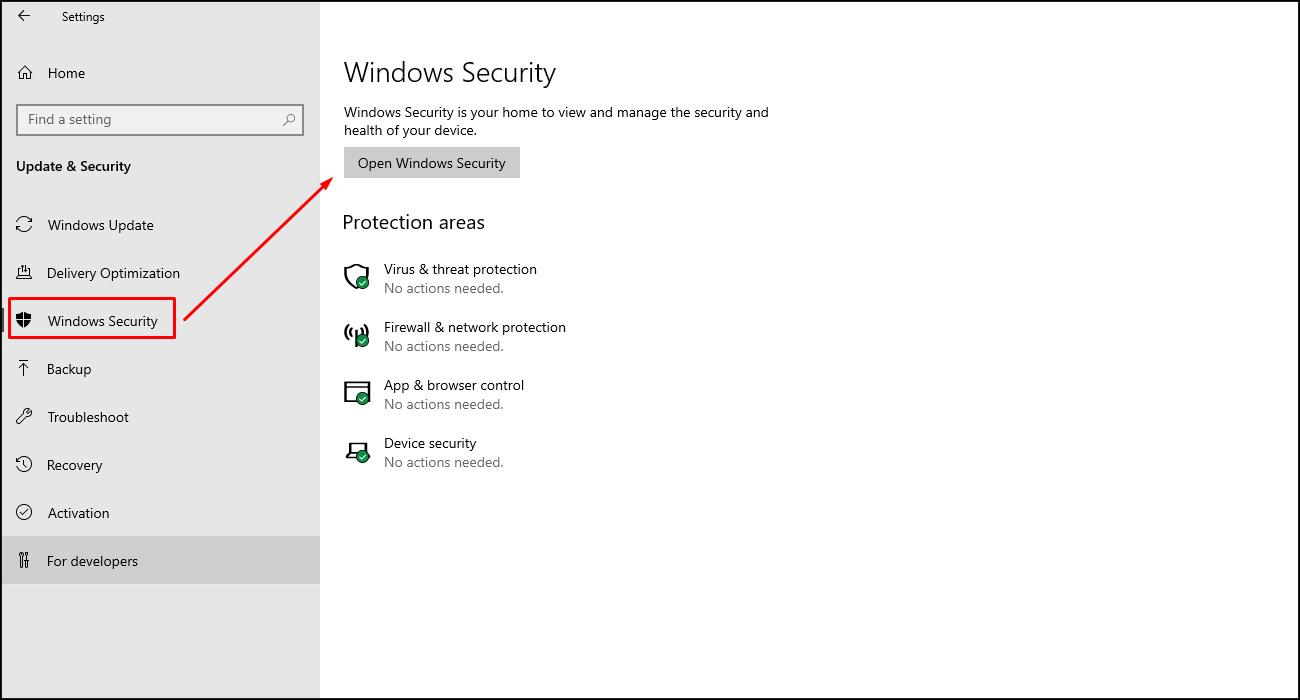Image resolution: width=1300 pixels, height=700 pixels.
Task: Open Firewall & network protection
Action: coord(475,328)
